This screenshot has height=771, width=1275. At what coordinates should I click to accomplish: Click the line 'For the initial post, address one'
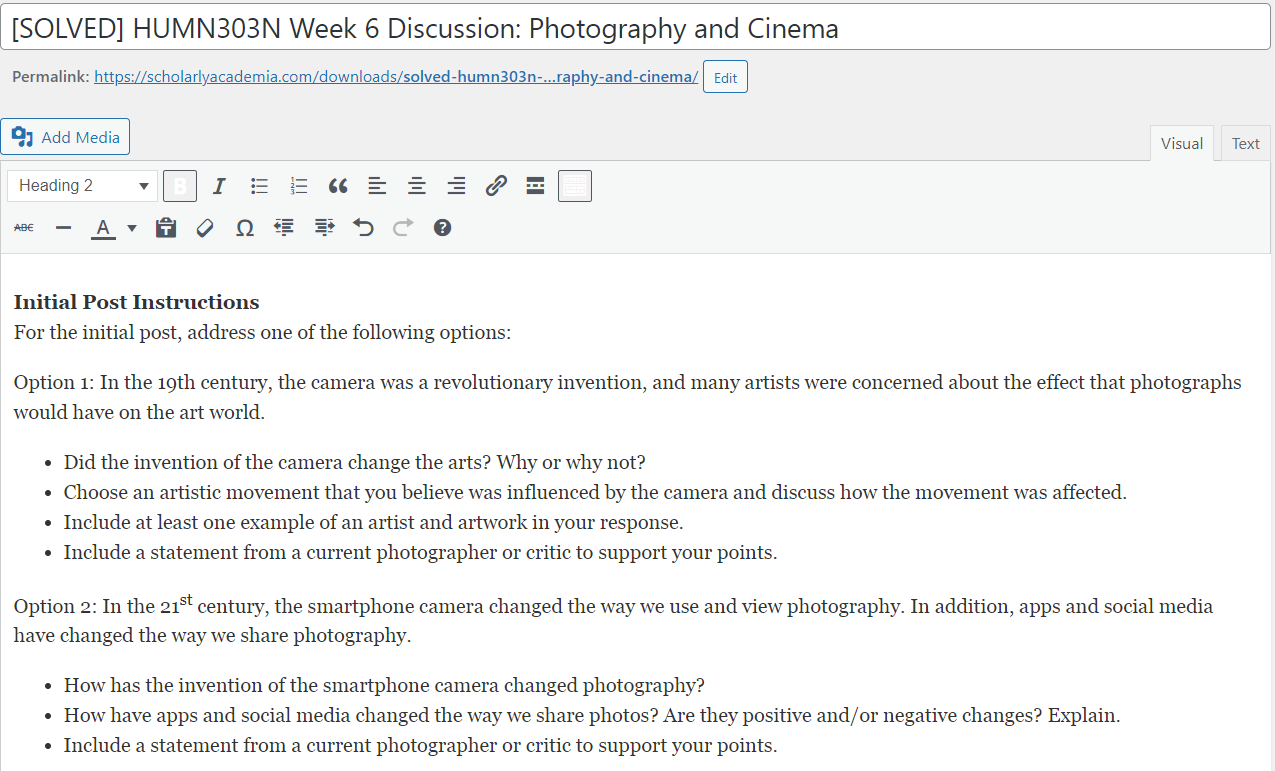(262, 332)
